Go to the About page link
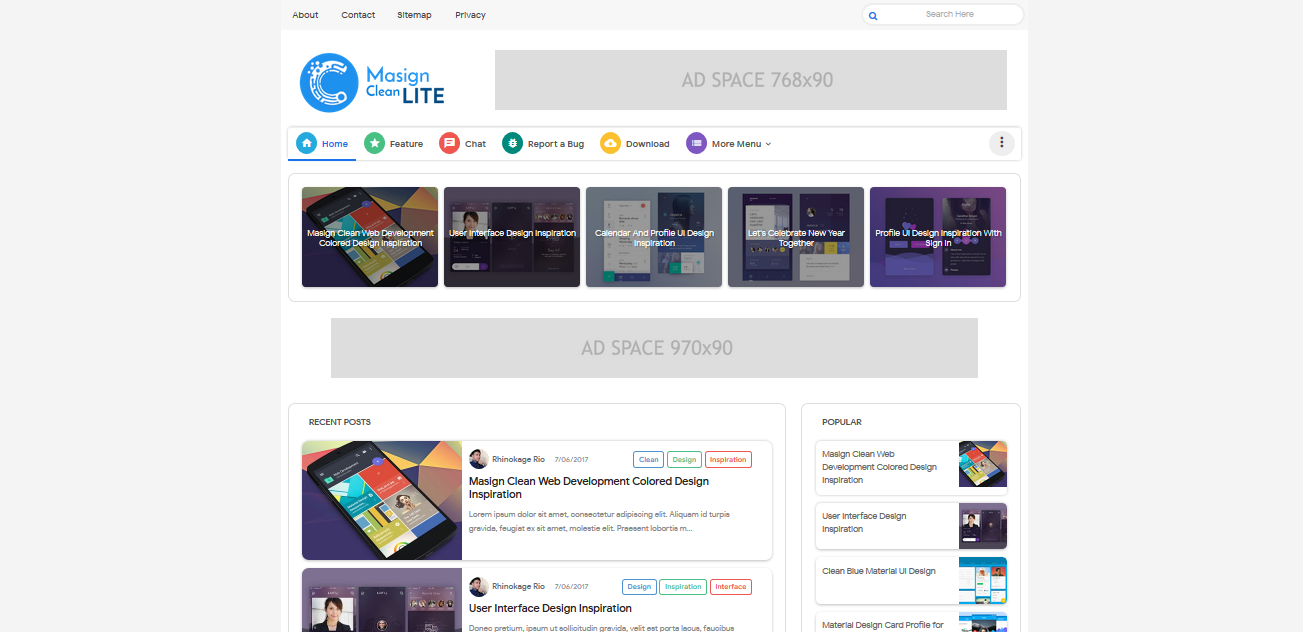The height and width of the screenshot is (632, 1303). pos(305,15)
